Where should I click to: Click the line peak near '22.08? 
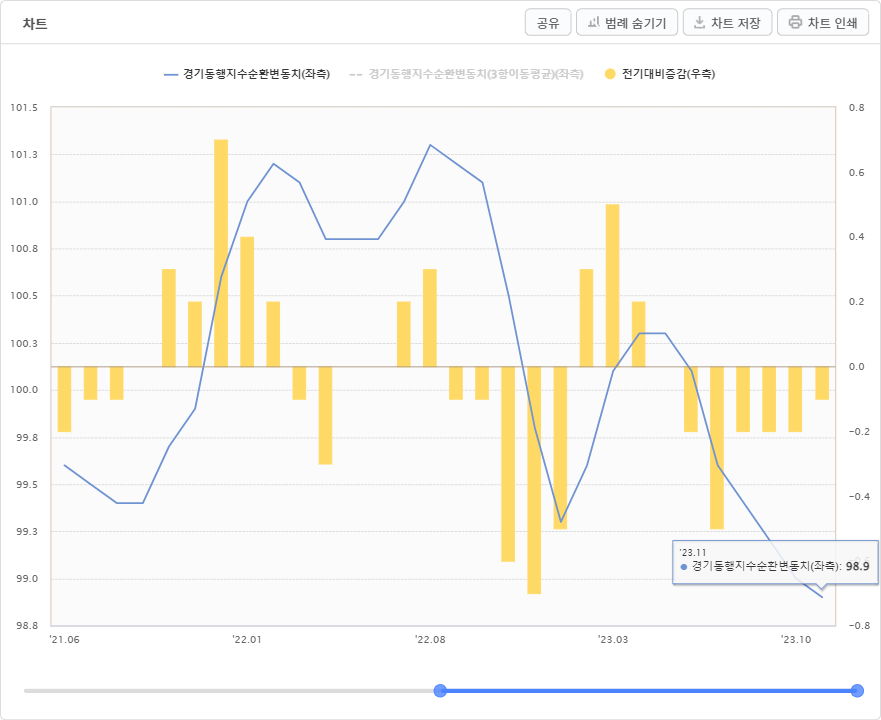pyautogui.click(x=430, y=145)
